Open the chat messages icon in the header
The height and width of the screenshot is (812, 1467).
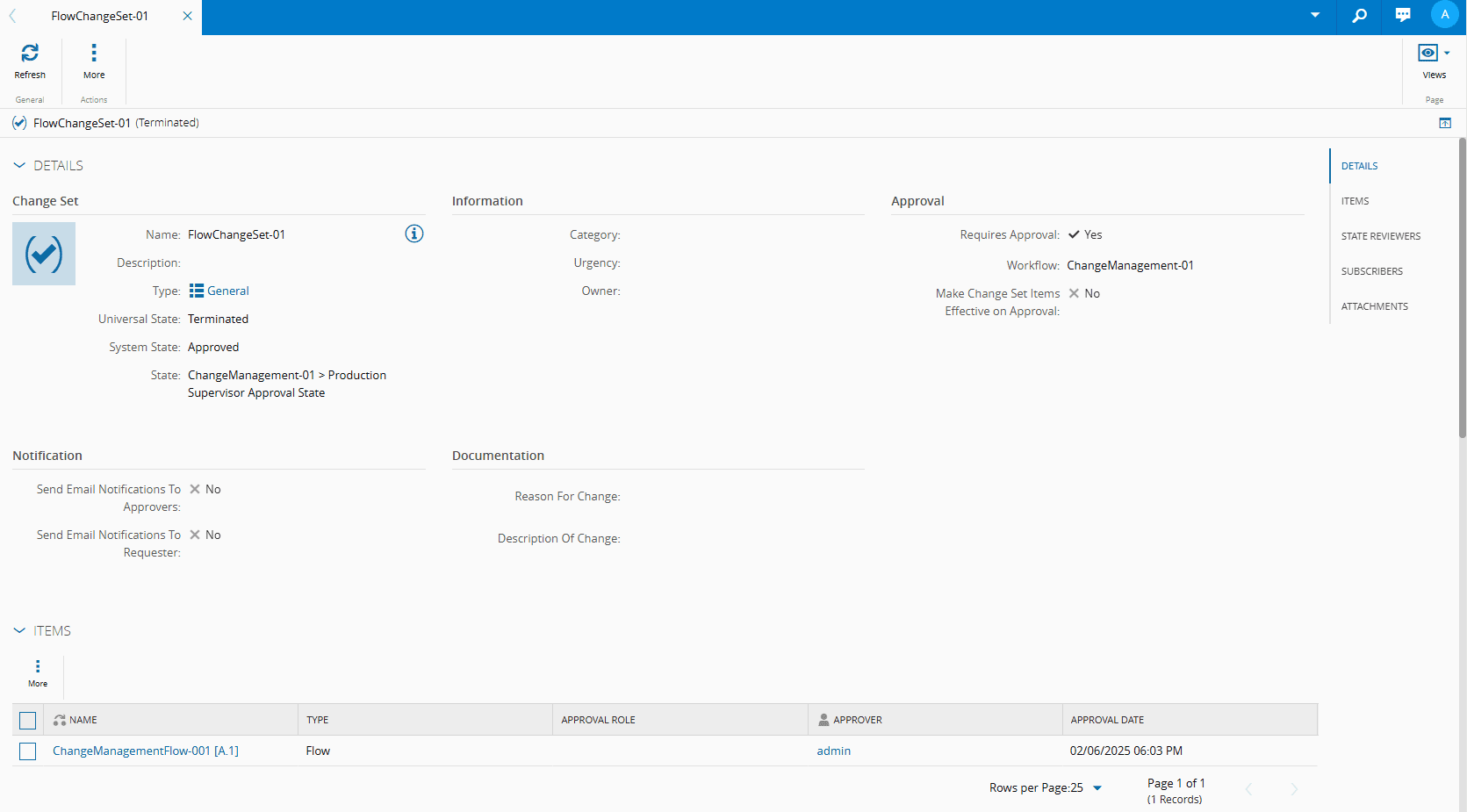tap(1403, 15)
